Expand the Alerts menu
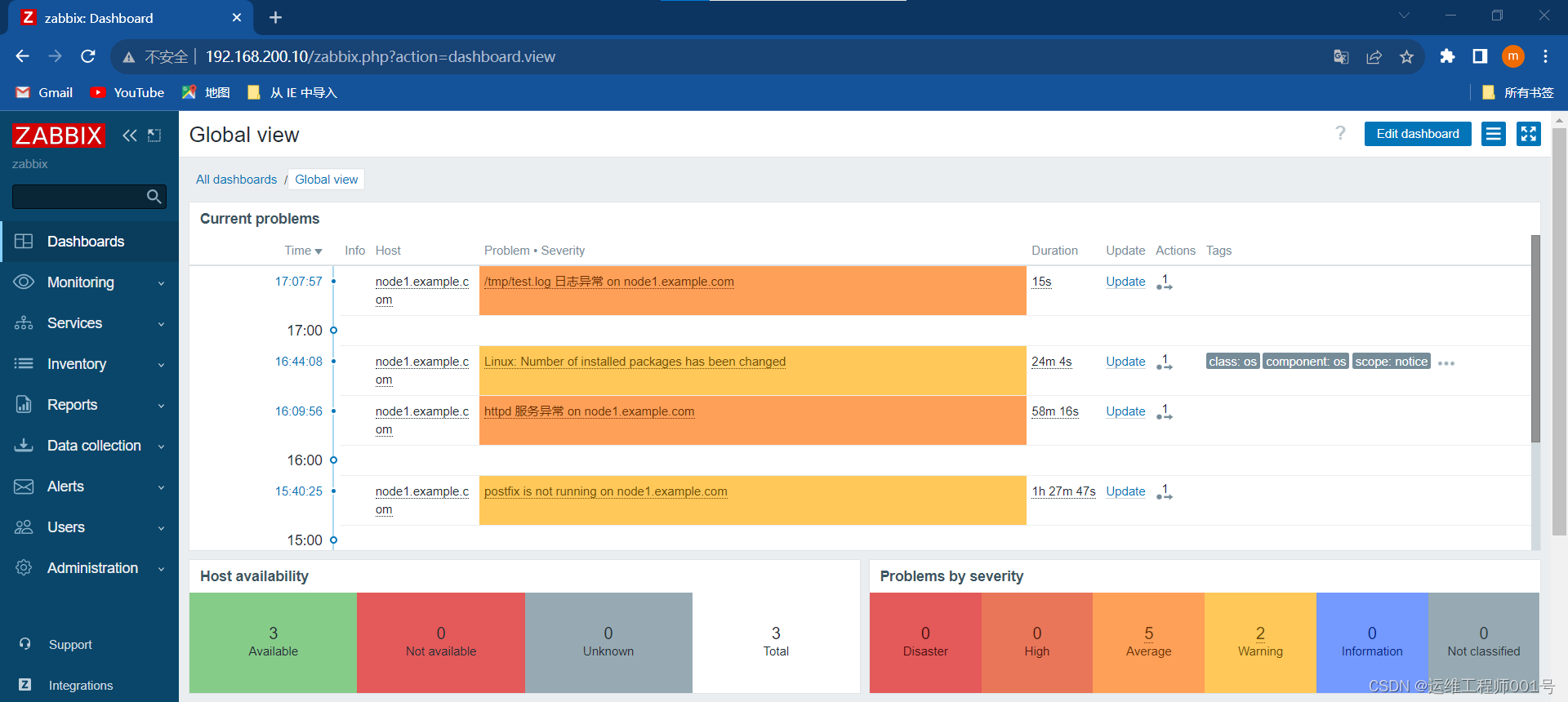Viewport: 1568px width, 702px height. coord(161,487)
